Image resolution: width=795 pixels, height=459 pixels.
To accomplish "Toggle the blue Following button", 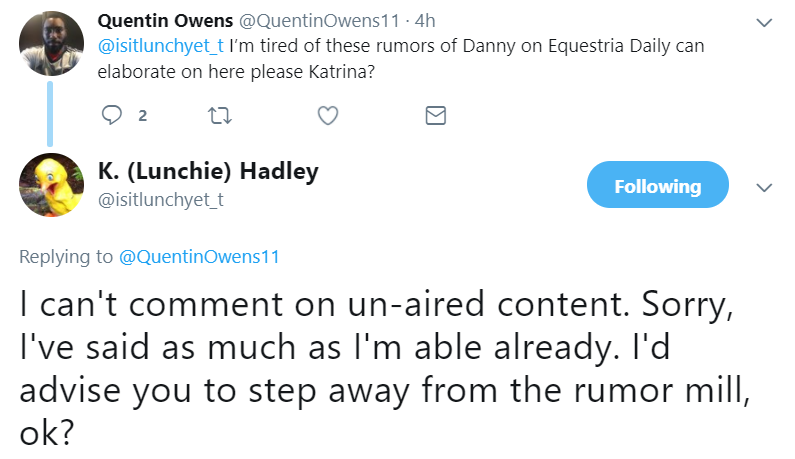I will tap(657, 187).
